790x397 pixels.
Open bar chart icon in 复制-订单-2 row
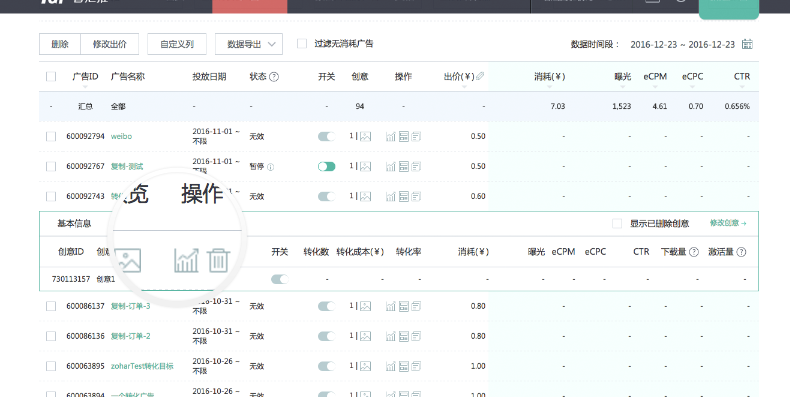pos(390,336)
